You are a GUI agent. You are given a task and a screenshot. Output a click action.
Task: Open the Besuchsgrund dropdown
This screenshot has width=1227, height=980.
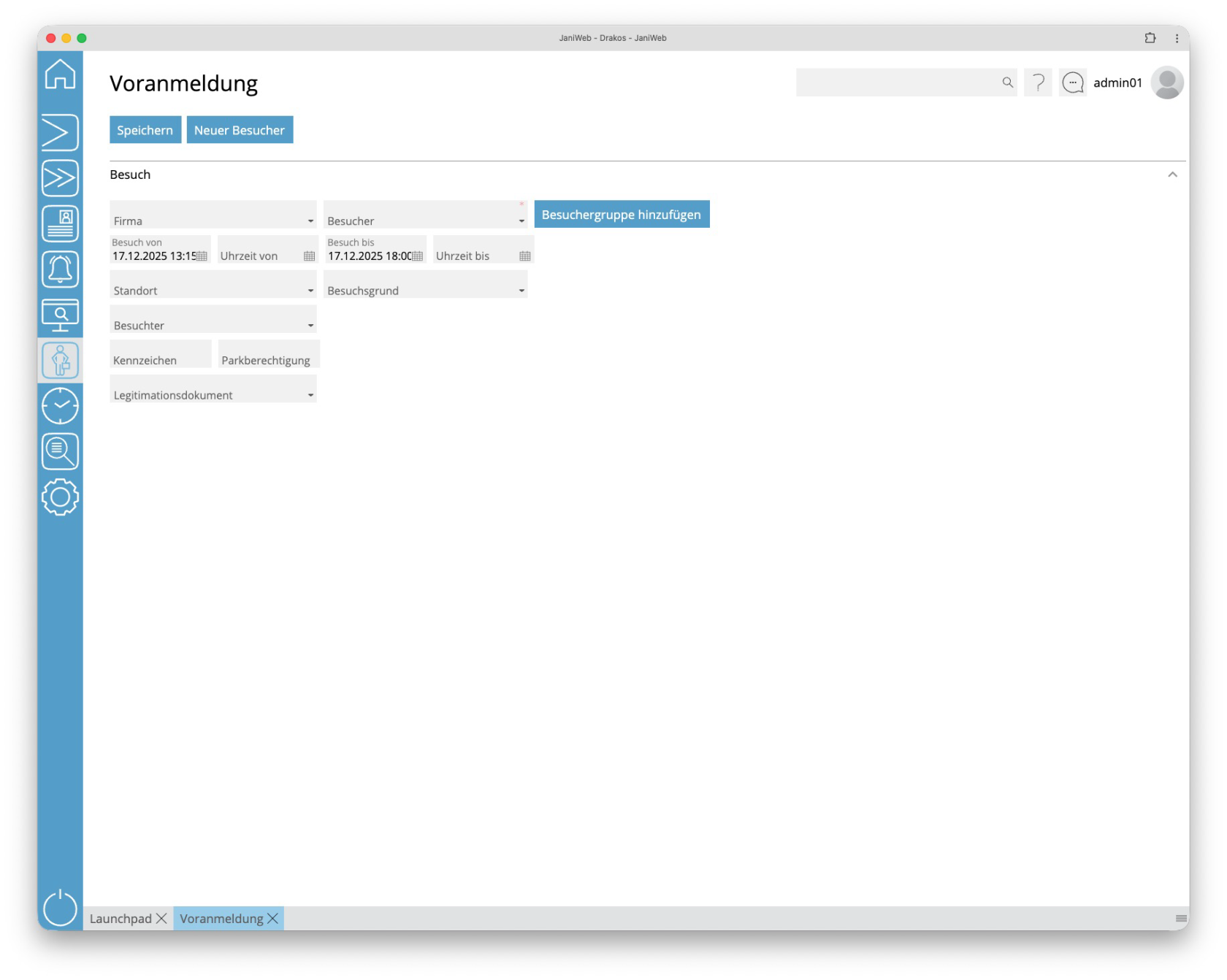point(521,291)
